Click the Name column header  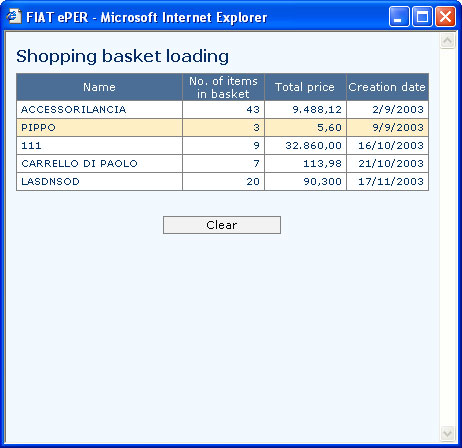pos(99,87)
